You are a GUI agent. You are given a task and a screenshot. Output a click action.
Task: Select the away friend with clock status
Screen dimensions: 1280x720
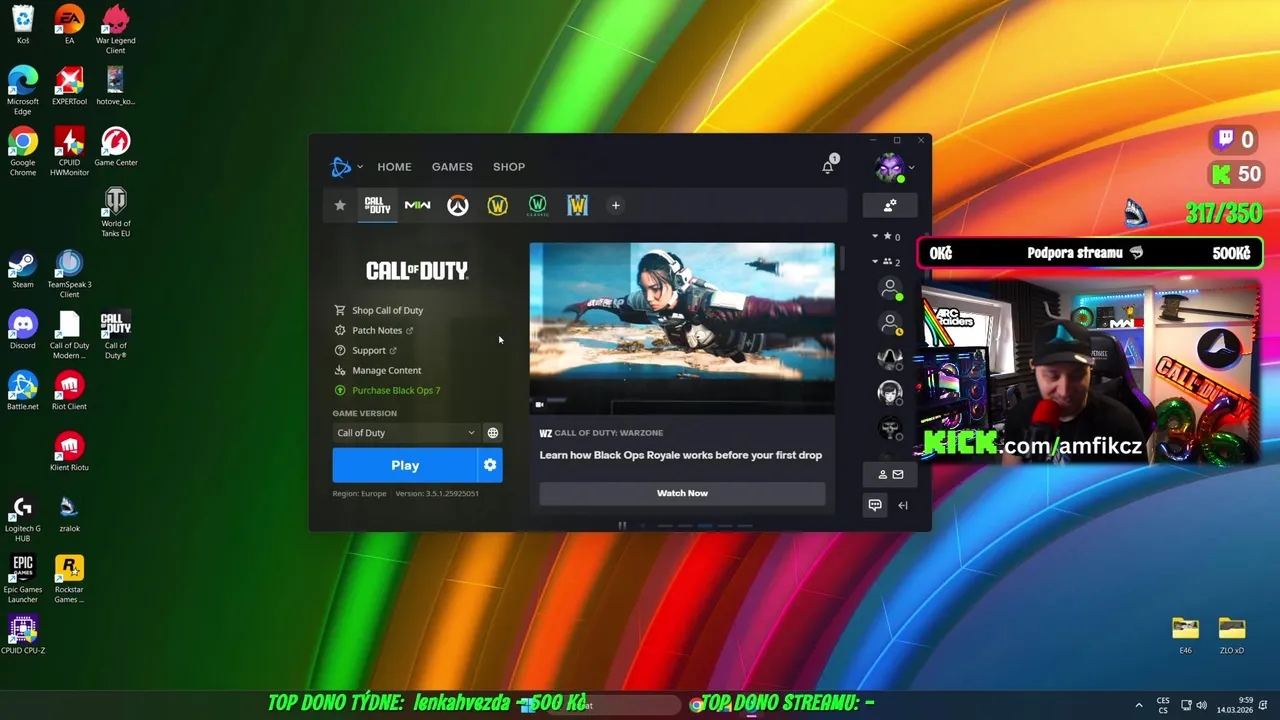[x=890, y=324]
